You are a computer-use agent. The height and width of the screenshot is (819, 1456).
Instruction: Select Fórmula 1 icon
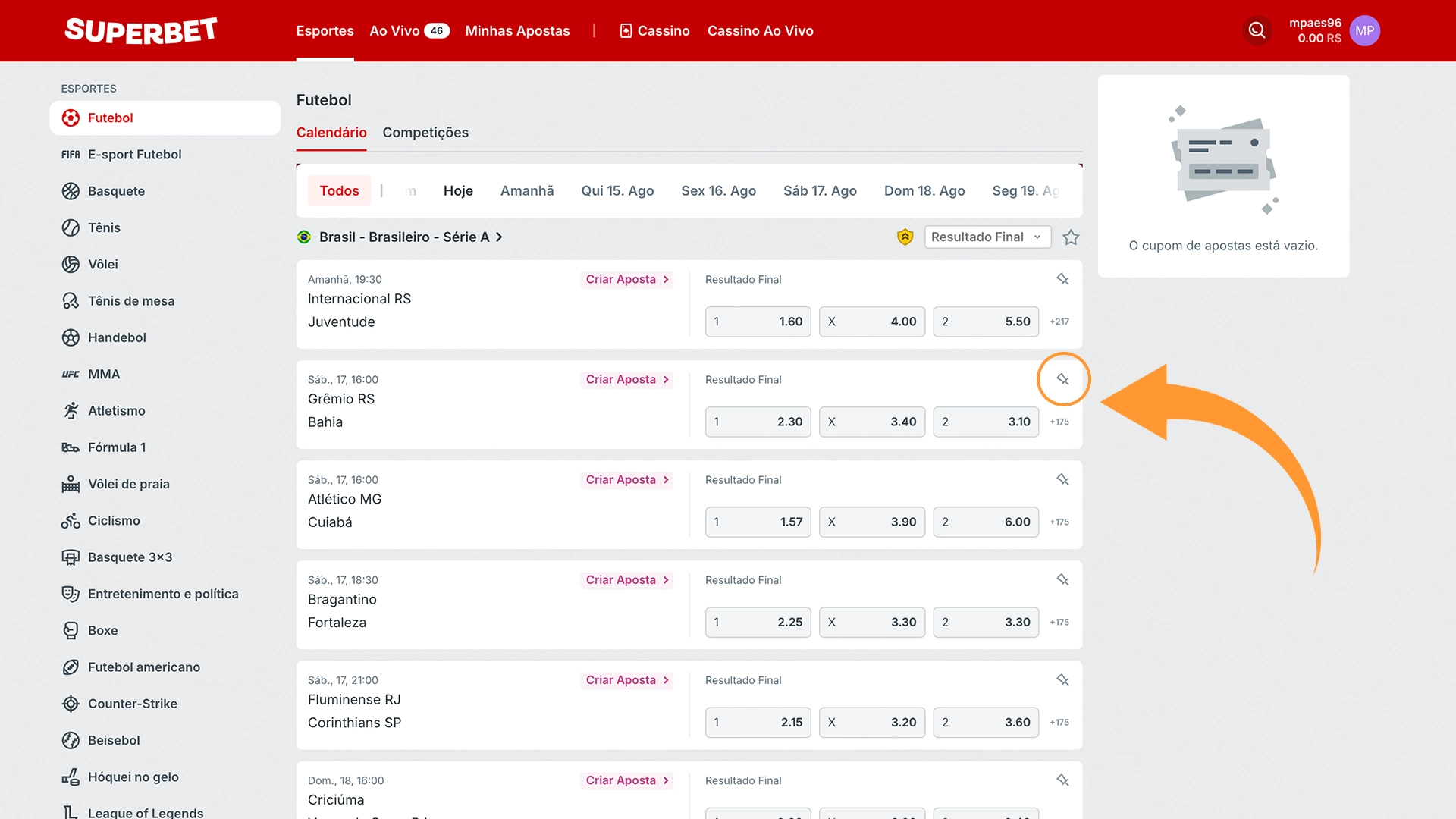(71, 447)
